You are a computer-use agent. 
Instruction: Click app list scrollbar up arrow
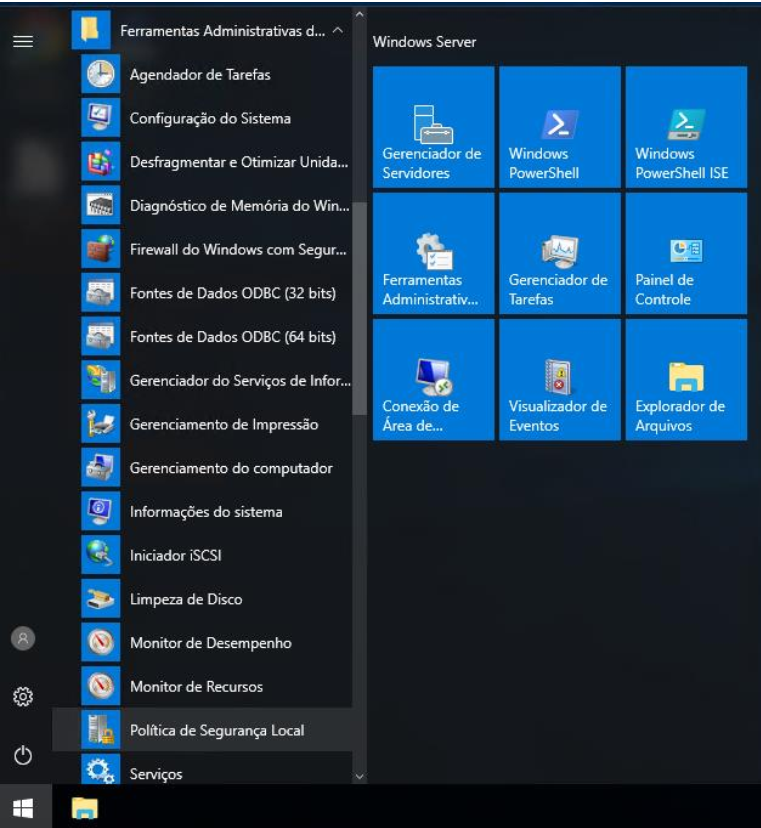(x=360, y=15)
